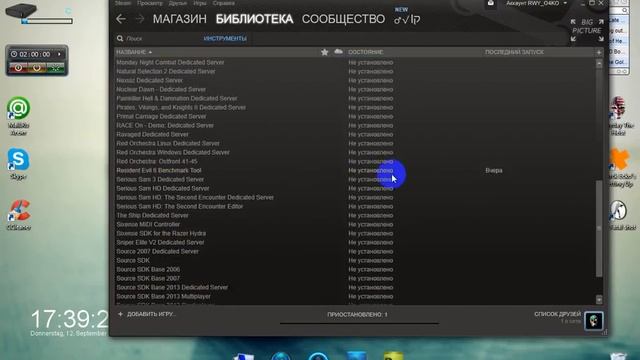Select Serious Sam HD: The Second Encounter Editor
This screenshot has width=640, height=360.
pyautogui.click(x=180, y=207)
